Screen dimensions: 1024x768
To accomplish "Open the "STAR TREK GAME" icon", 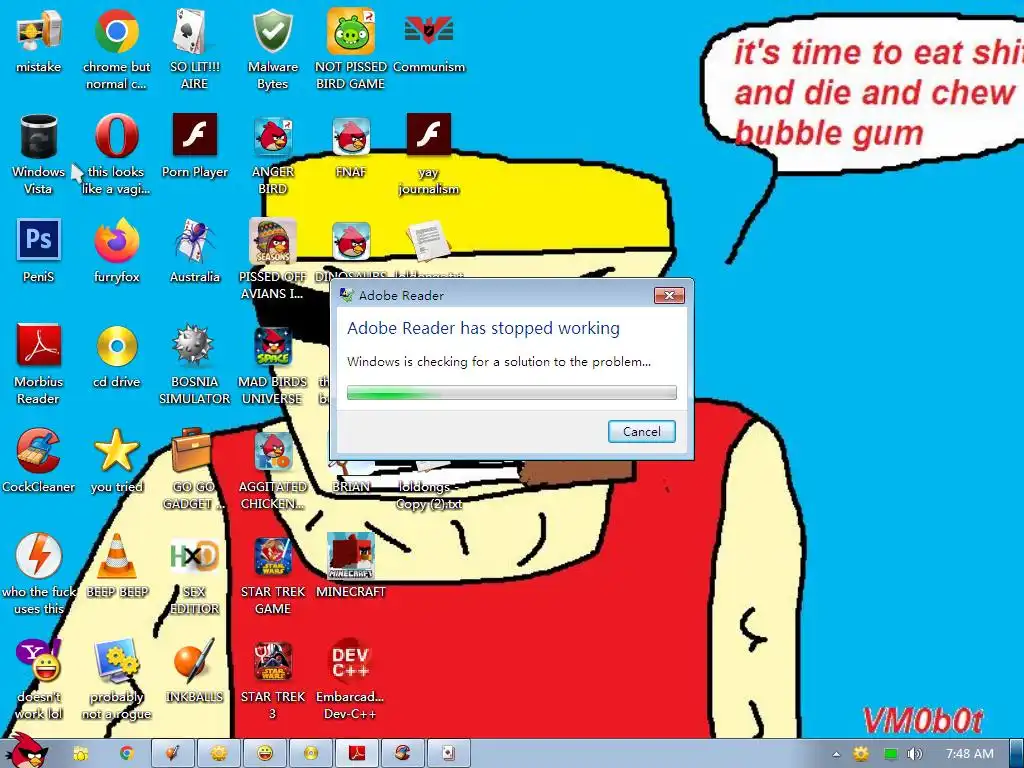I will [272, 575].
